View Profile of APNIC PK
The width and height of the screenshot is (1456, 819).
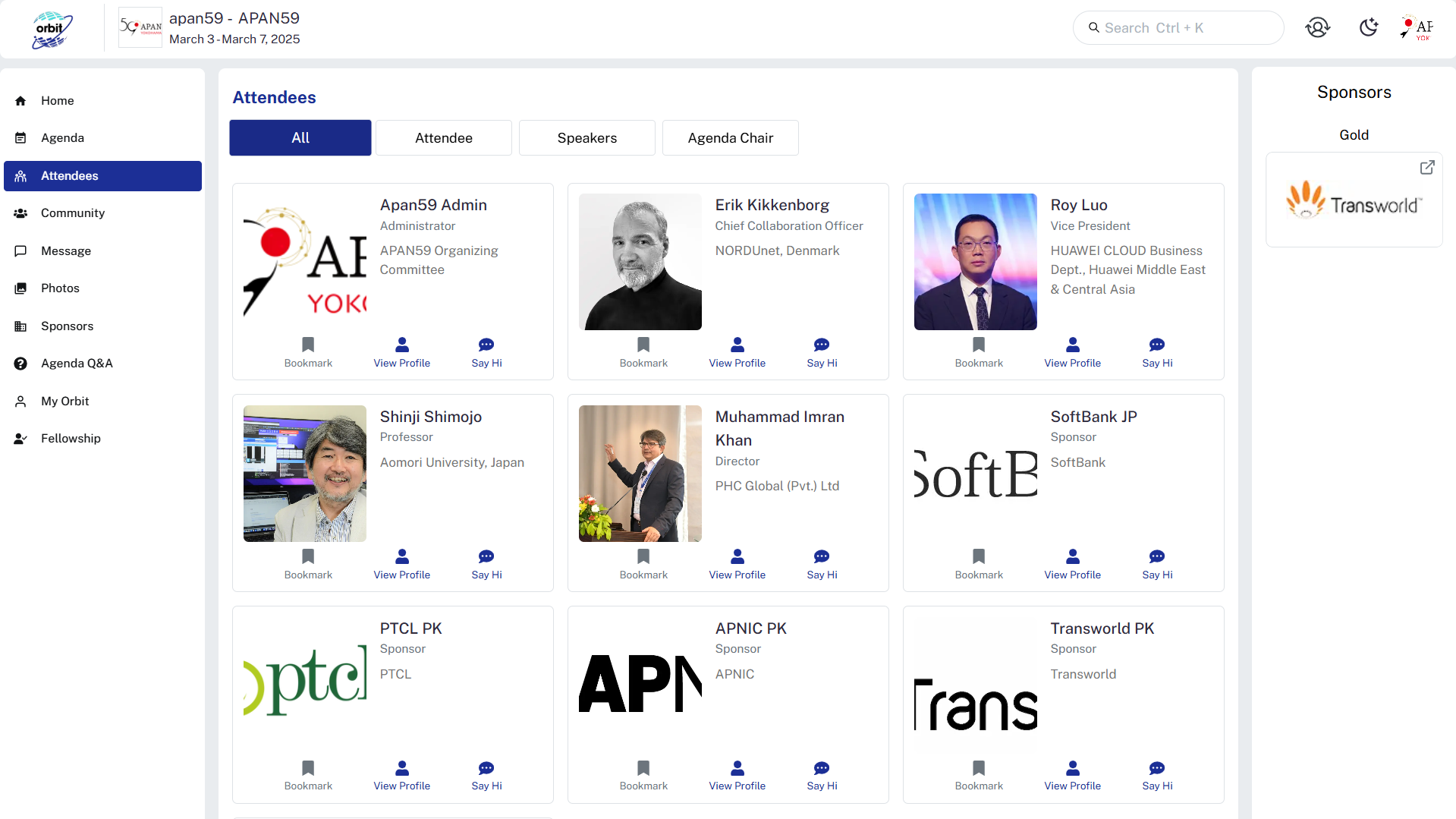tap(737, 776)
